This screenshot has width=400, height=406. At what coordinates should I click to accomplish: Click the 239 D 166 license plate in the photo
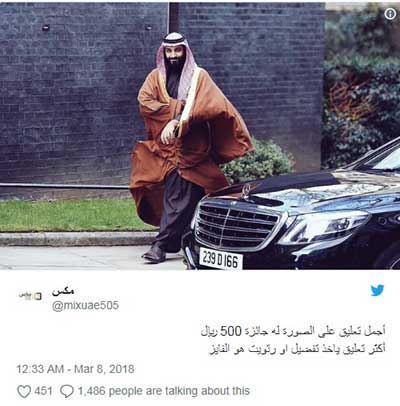[x=221, y=259]
